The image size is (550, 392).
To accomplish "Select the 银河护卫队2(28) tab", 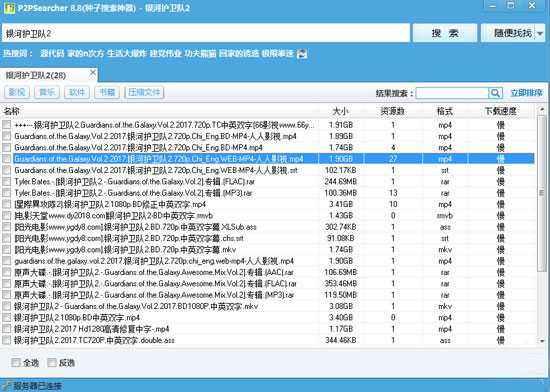I will point(36,75).
